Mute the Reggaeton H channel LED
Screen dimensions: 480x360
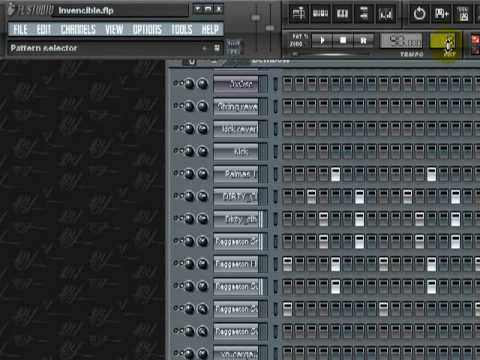click(176, 263)
